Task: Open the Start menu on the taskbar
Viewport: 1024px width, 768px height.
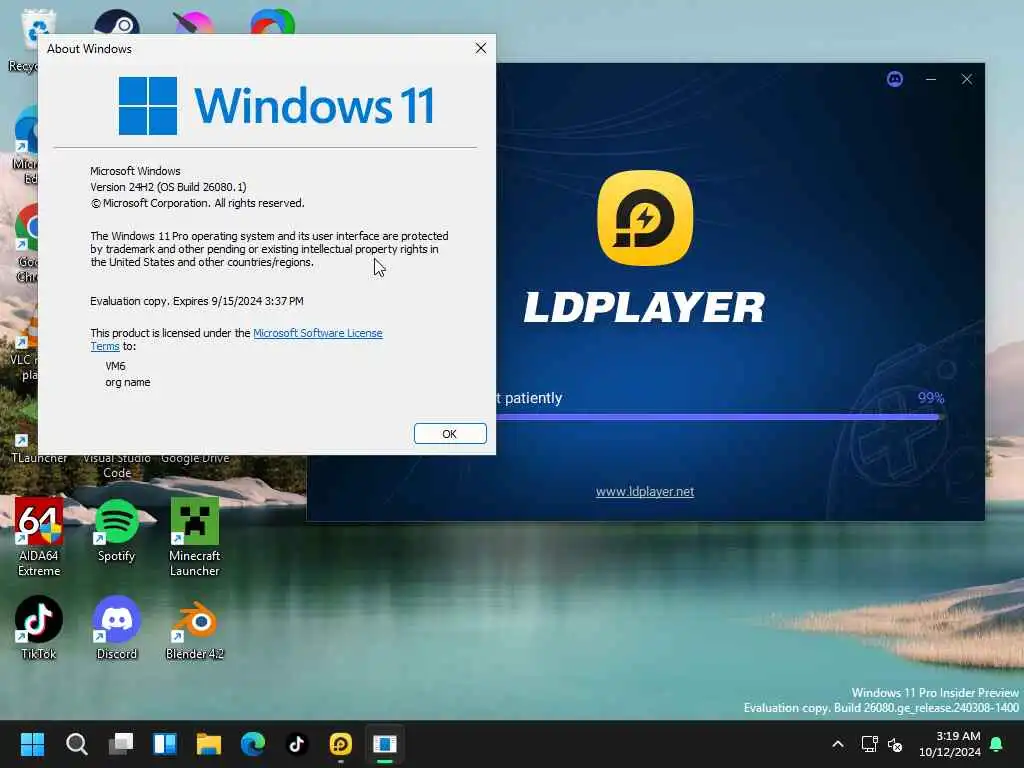Action: pos(32,744)
